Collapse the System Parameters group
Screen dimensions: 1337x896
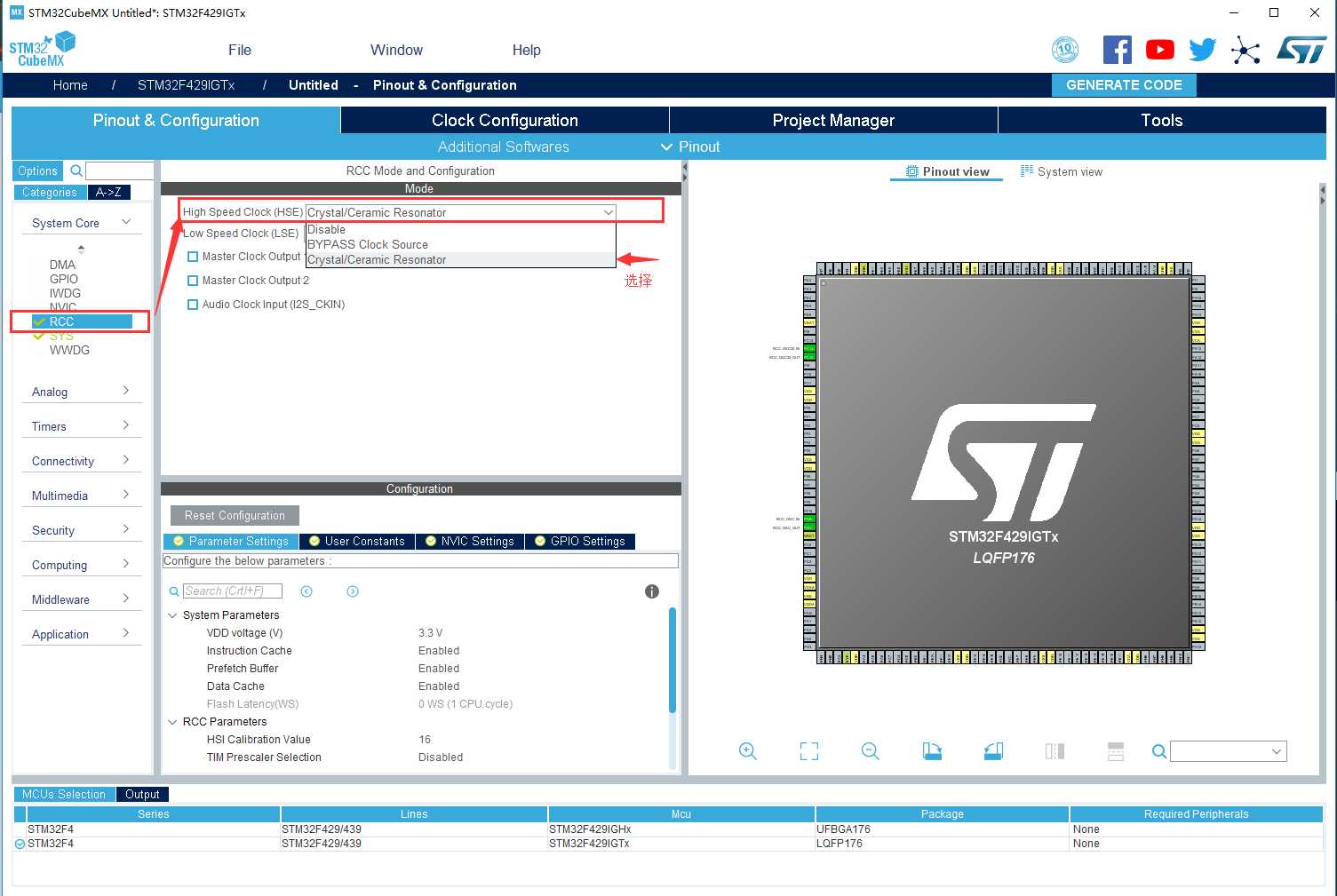click(x=172, y=615)
